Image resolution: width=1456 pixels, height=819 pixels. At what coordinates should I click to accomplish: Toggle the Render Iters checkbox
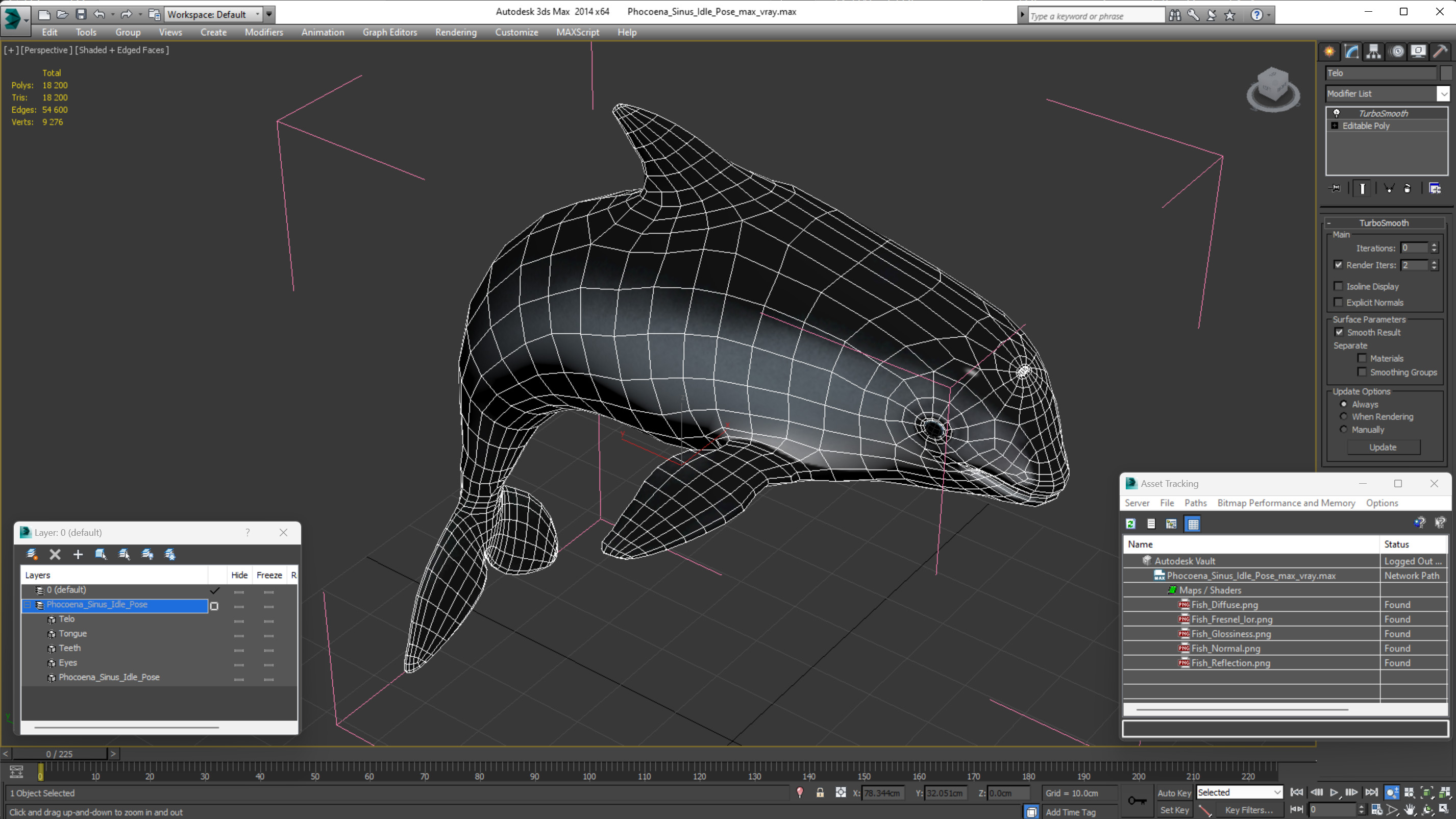click(1339, 264)
